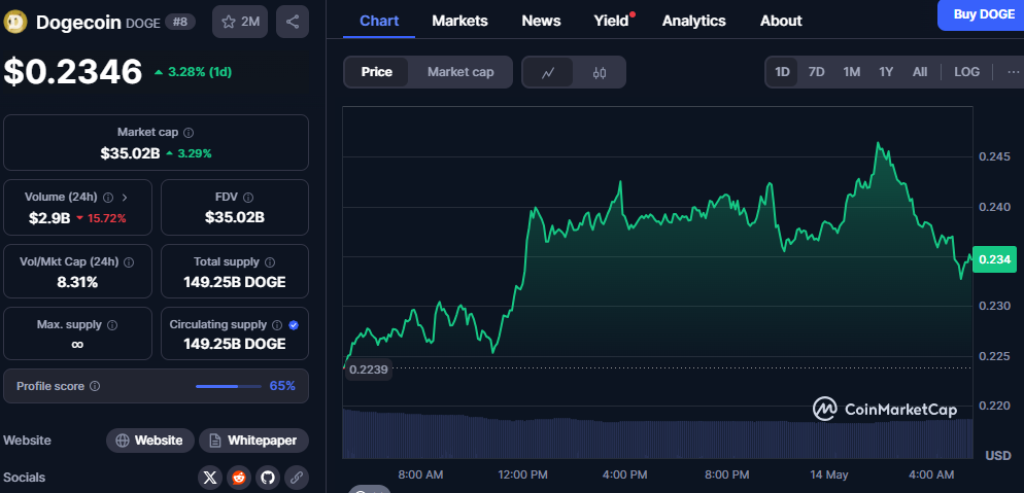Open the more options ellipsis on chart toolbar
The image size is (1024, 493).
(x=1013, y=72)
